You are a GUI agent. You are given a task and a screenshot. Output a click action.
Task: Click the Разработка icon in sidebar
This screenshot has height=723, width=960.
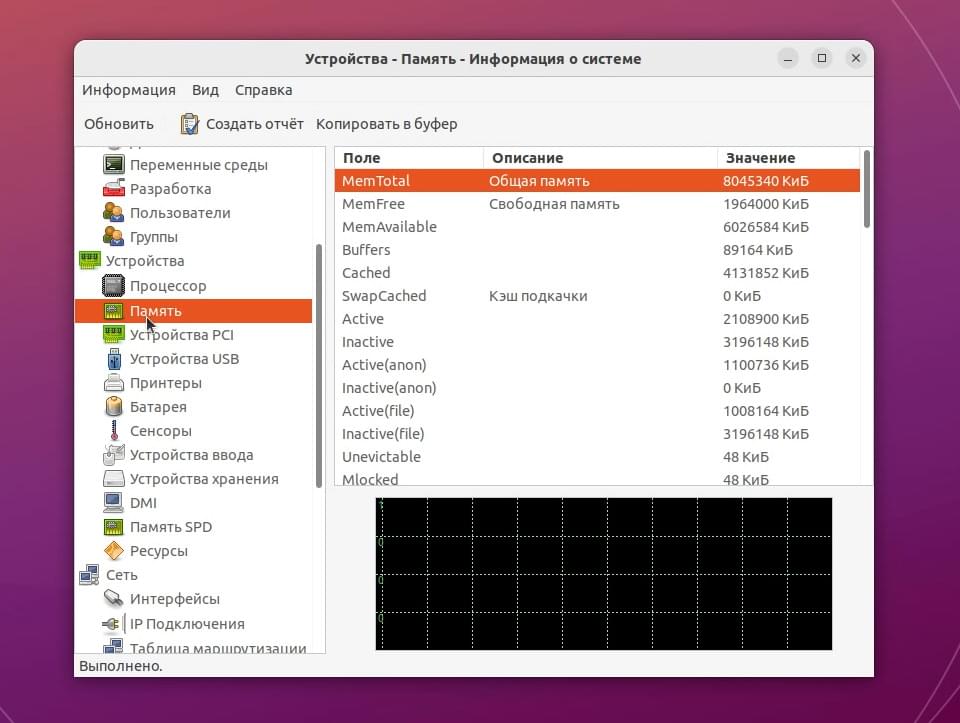114,189
